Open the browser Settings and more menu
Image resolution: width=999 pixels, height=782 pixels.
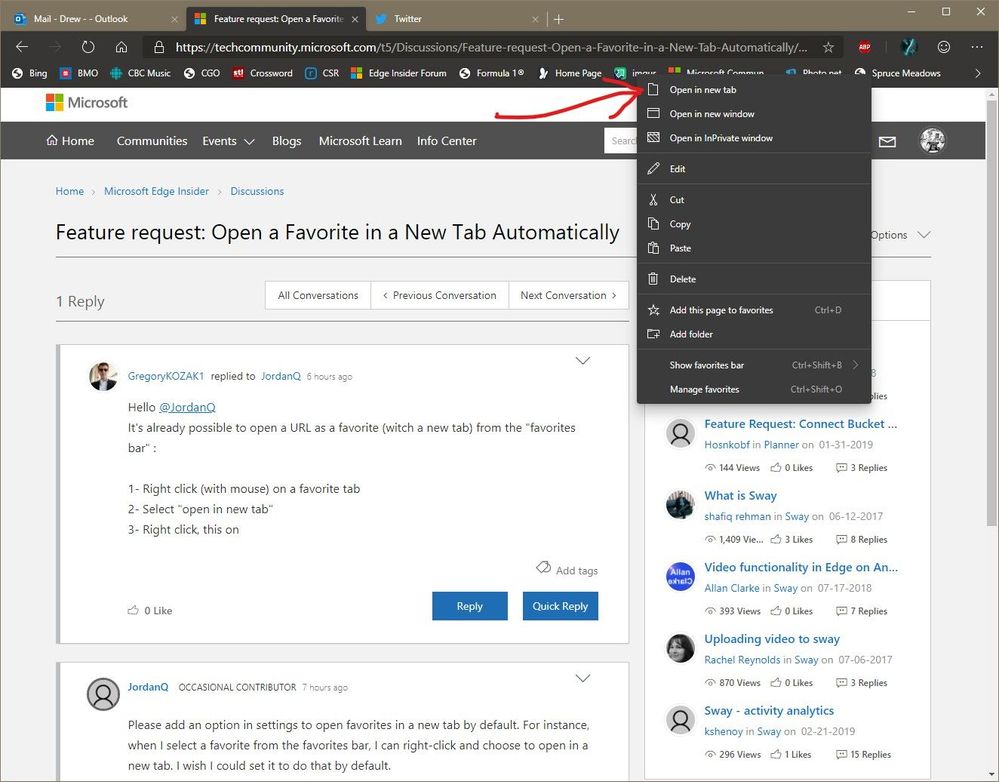tap(977, 47)
